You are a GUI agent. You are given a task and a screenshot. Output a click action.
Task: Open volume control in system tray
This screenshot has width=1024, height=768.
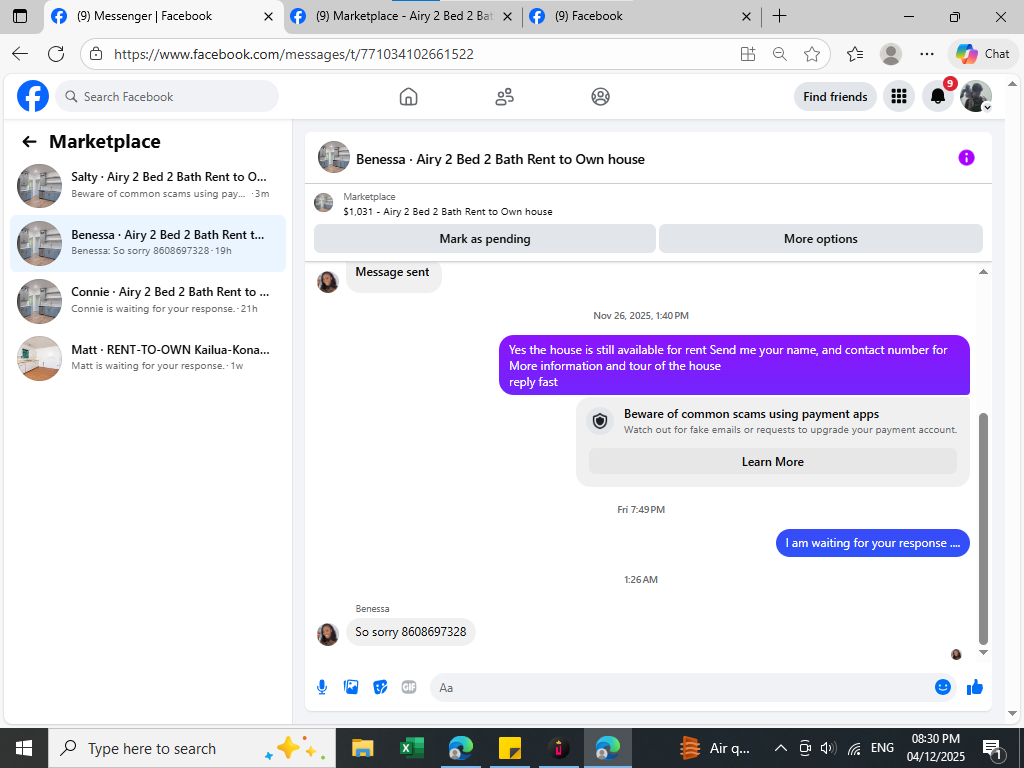tap(828, 748)
